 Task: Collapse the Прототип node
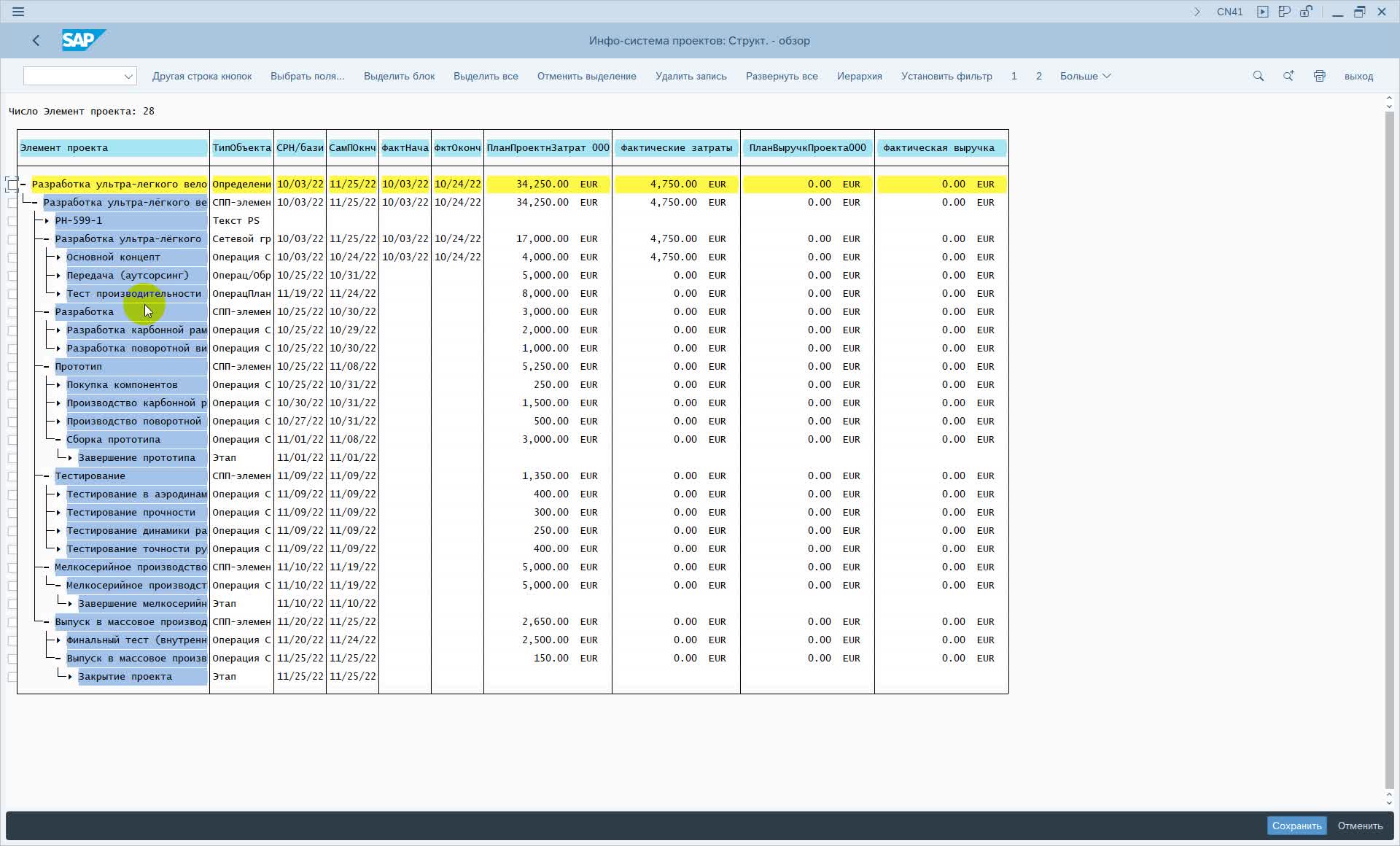pos(47,366)
